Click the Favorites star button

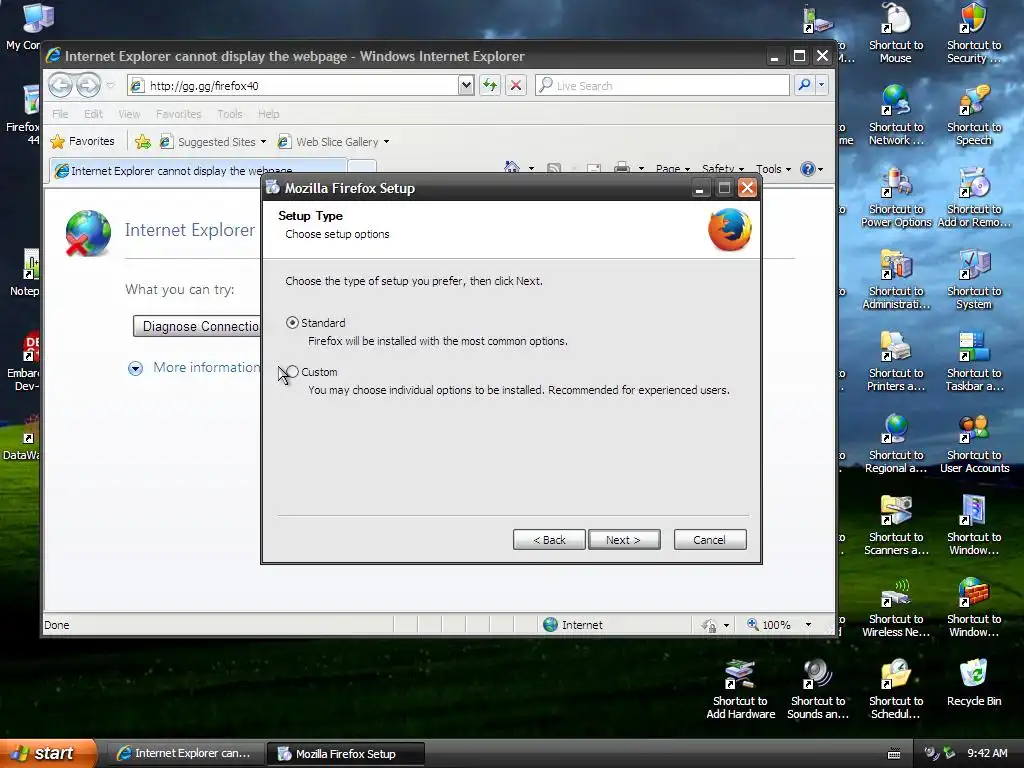[82, 141]
